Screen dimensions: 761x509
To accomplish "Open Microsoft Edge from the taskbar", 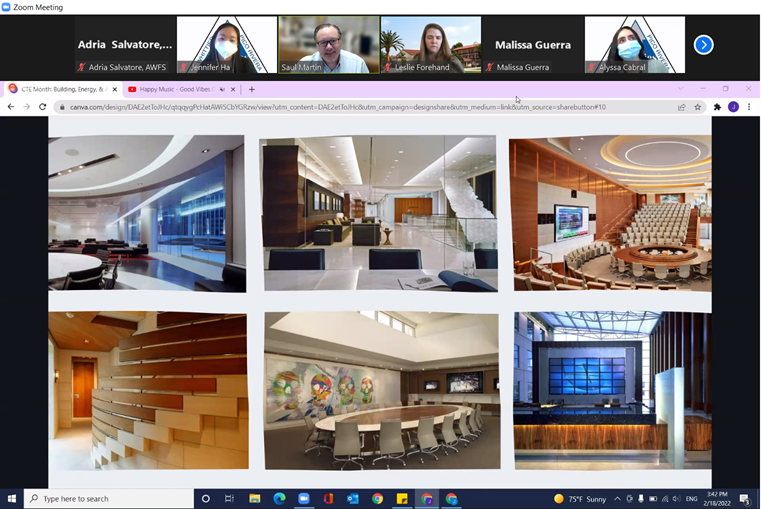I will coord(279,498).
